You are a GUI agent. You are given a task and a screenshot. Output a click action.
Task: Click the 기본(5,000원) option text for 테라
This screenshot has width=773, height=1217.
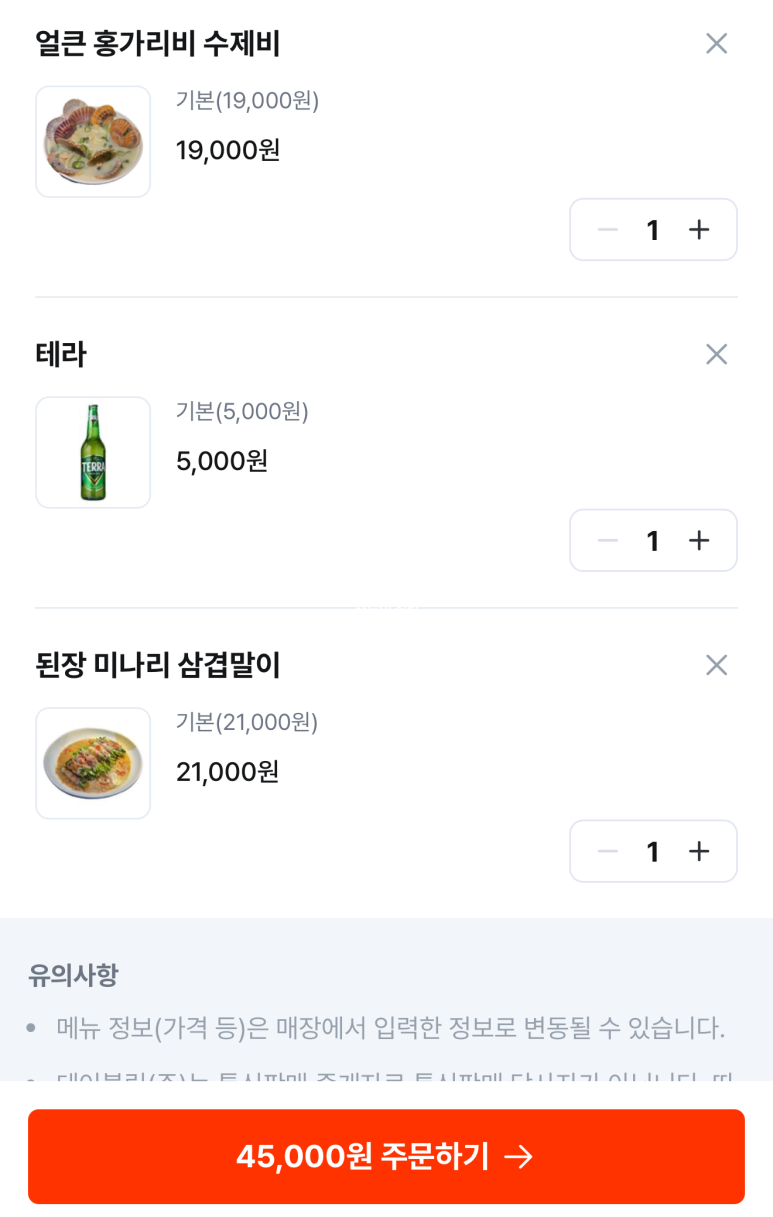242,412
